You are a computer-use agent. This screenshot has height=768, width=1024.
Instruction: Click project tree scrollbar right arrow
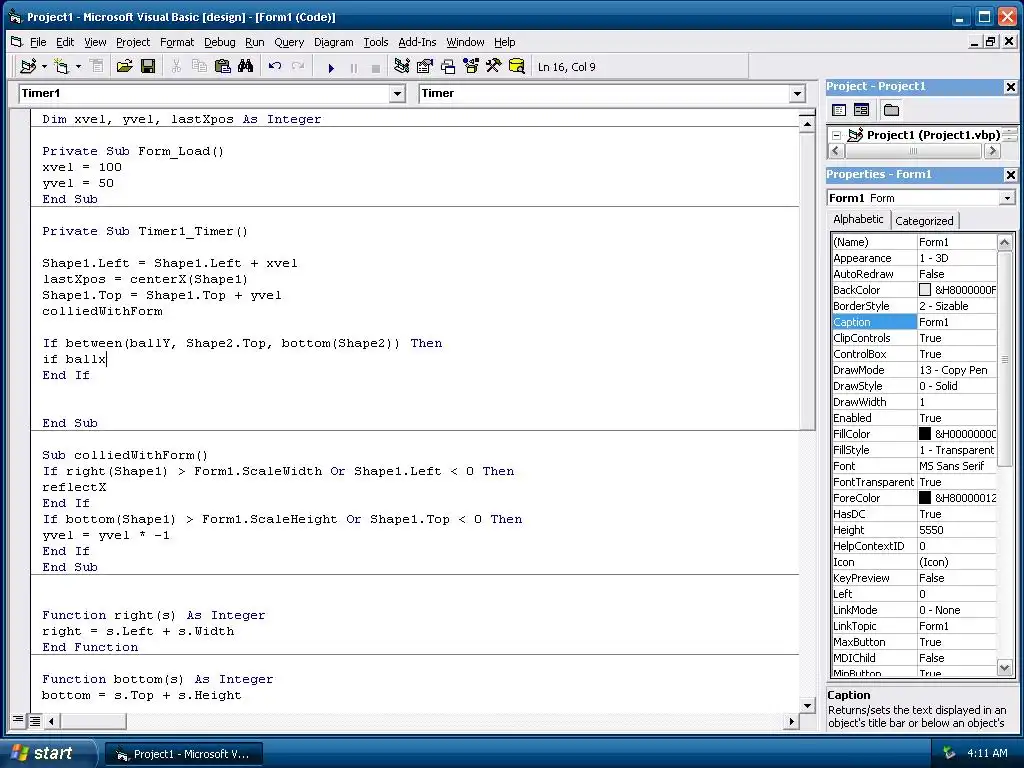(x=993, y=151)
